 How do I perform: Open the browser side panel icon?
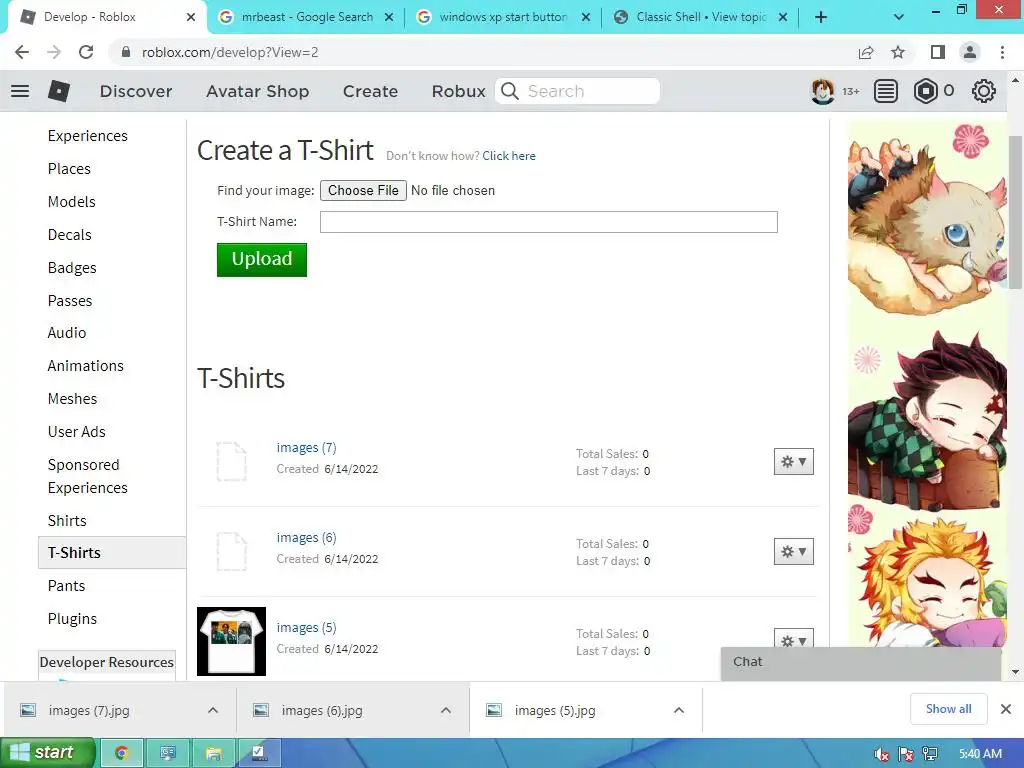tap(938, 52)
